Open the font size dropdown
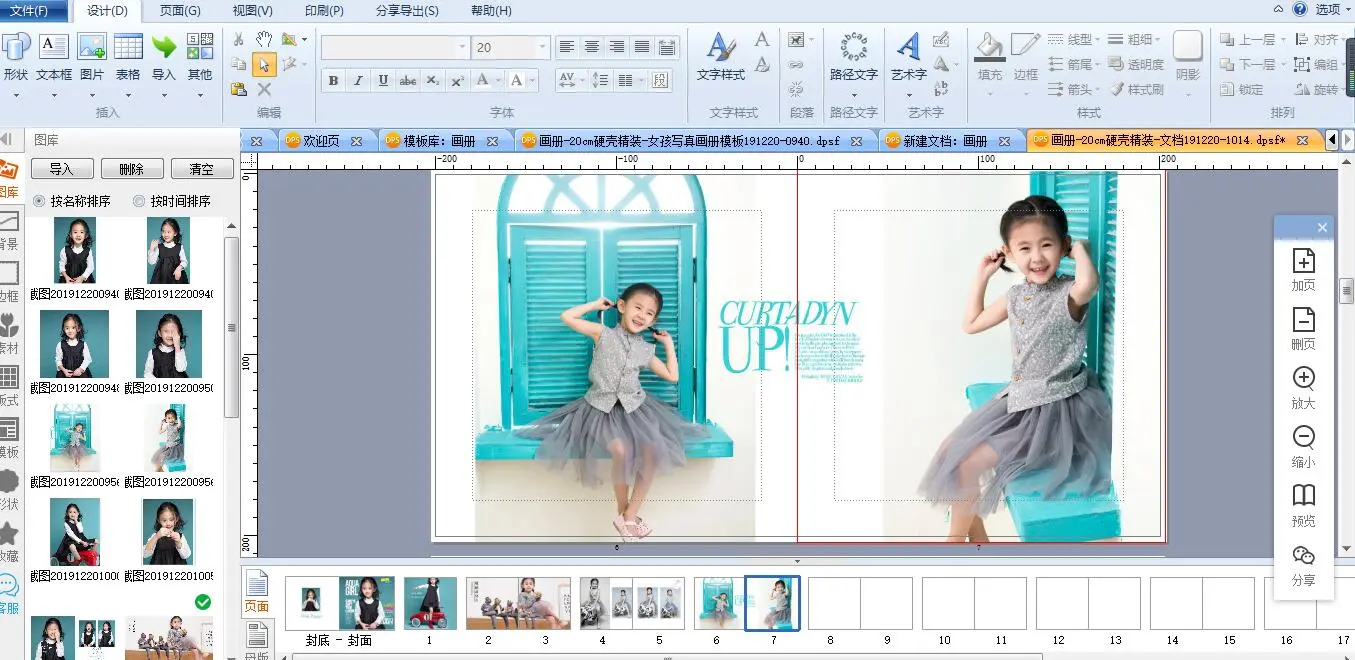This screenshot has height=660, width=1355. pyautogui.click(x=543, y=47)
